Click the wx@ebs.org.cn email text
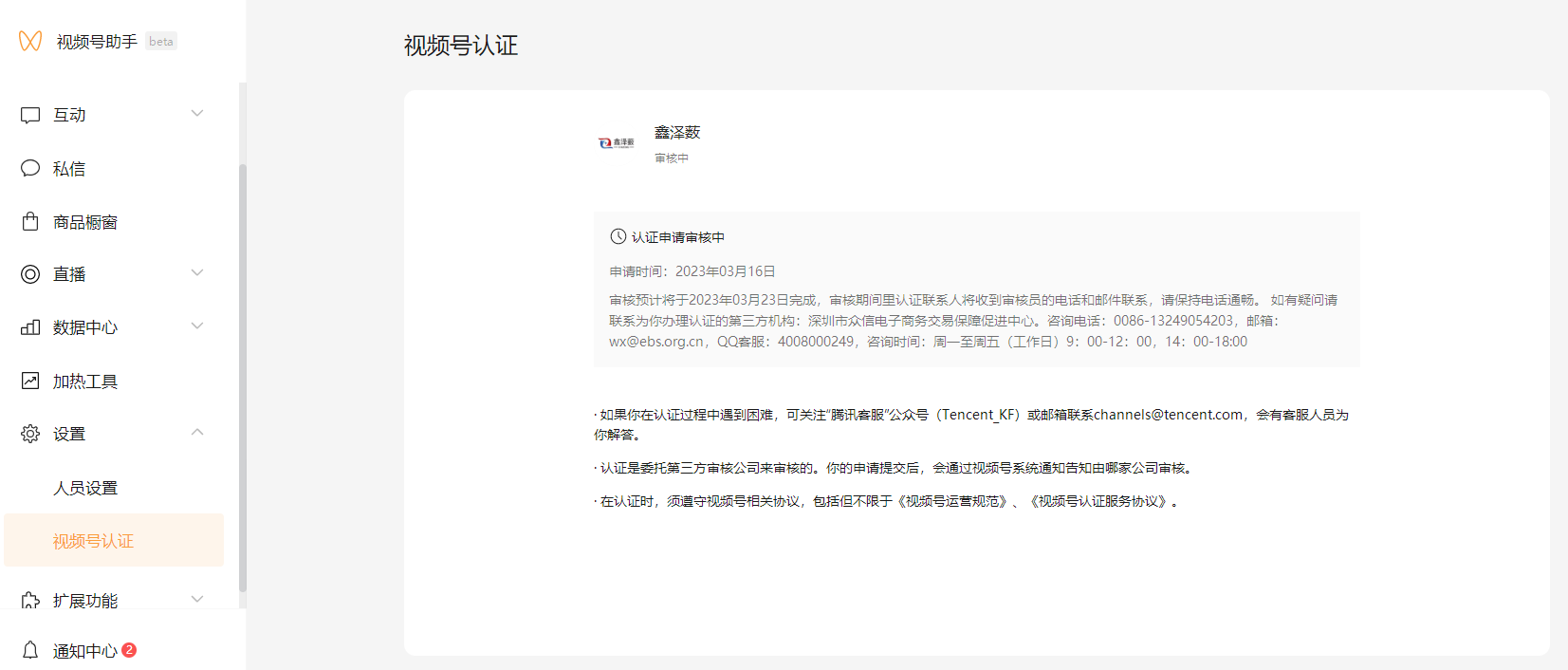This screenshot has height=670, width=1568. [x=656, y=342]
